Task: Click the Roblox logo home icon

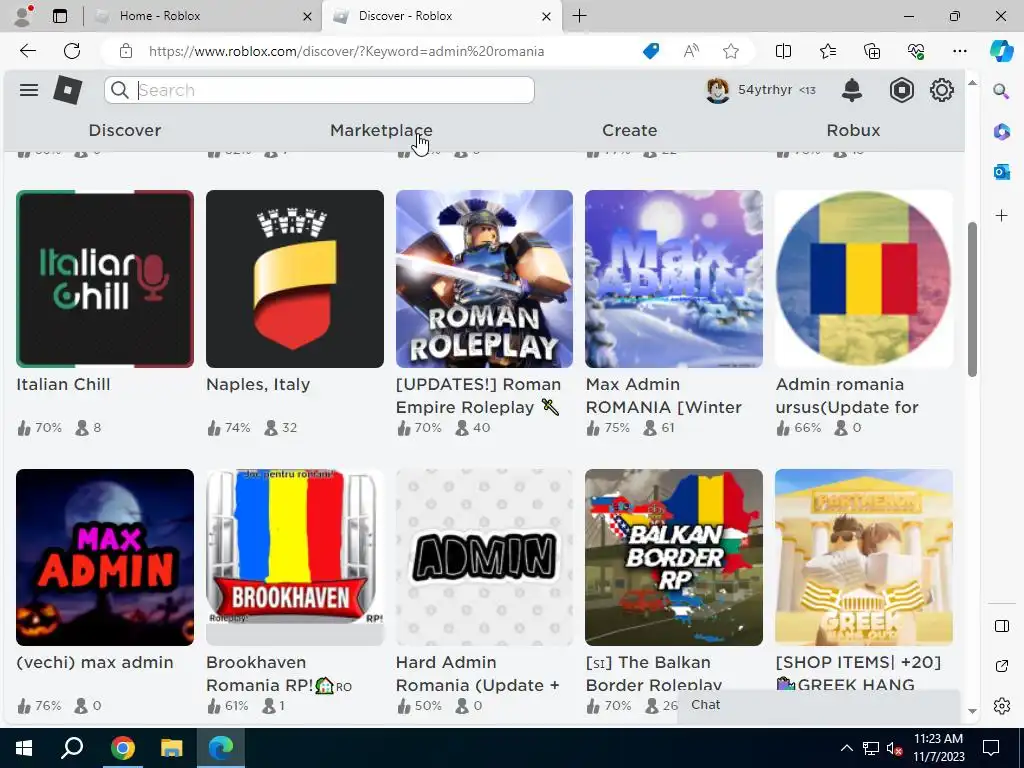Action: [68, 90]
